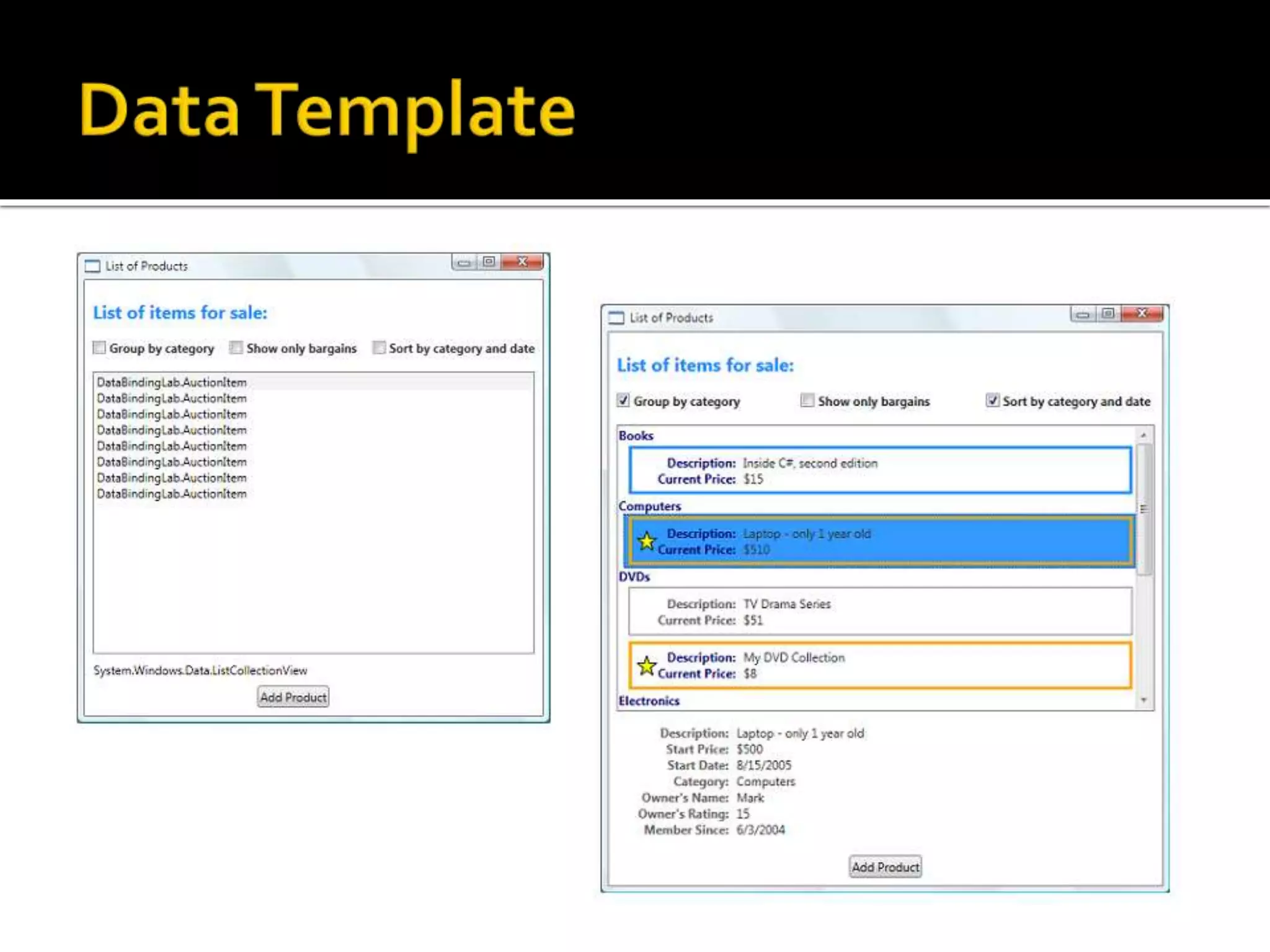Click left window's title bar app icon

(92, 266)
